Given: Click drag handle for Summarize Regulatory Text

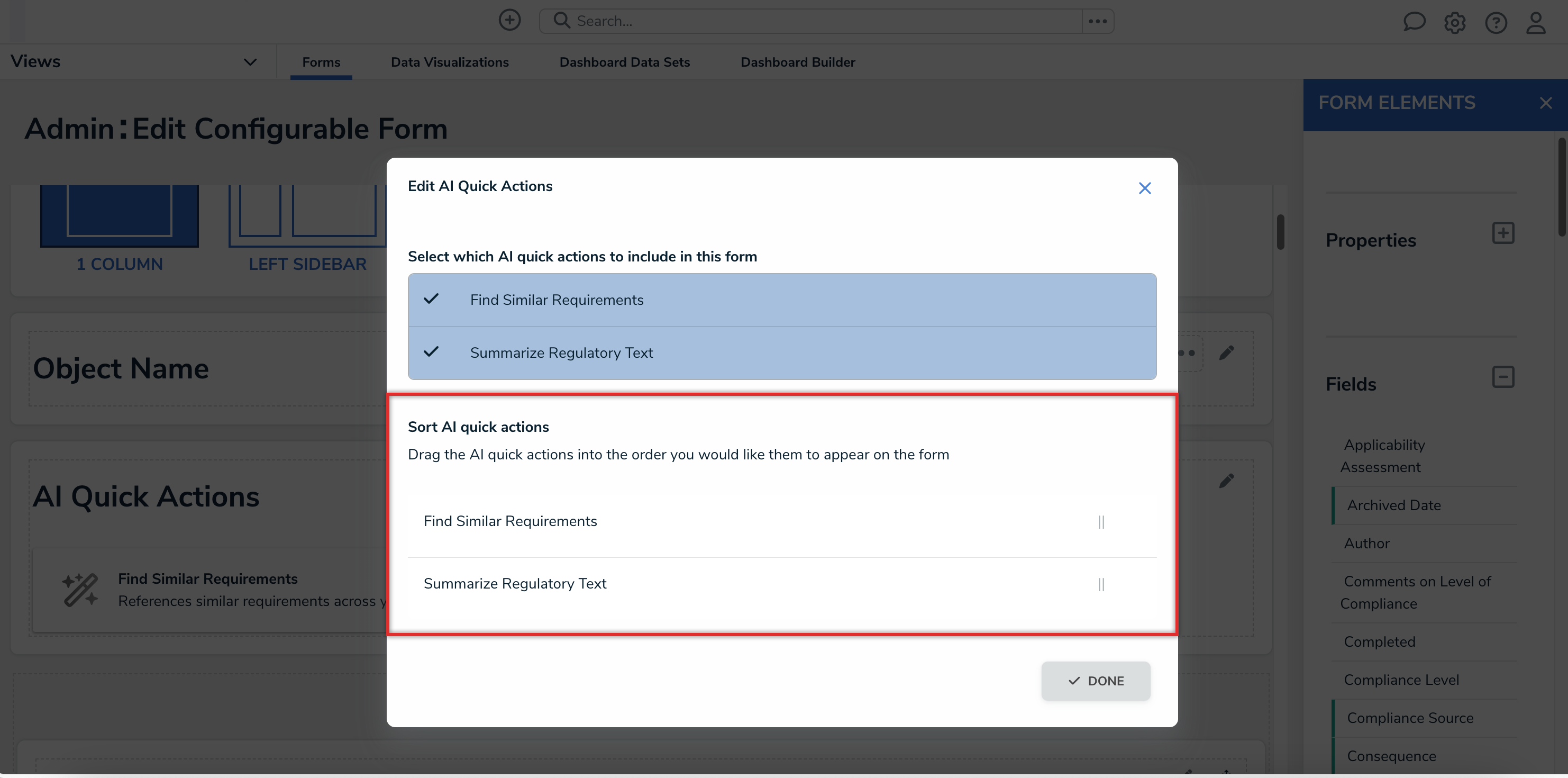Looking at the screenshot, I should pos(1101,584).
